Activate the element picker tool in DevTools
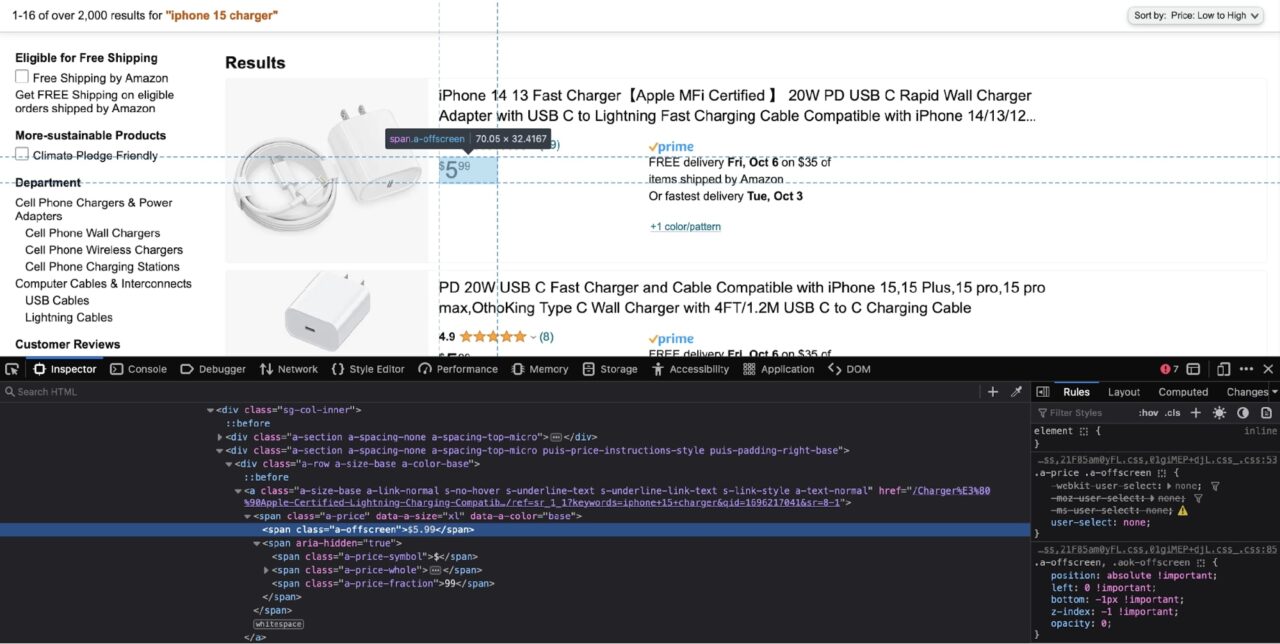The width and height of the screenshot is (1280, 644). pyautogui.click(x=12, y=369)
